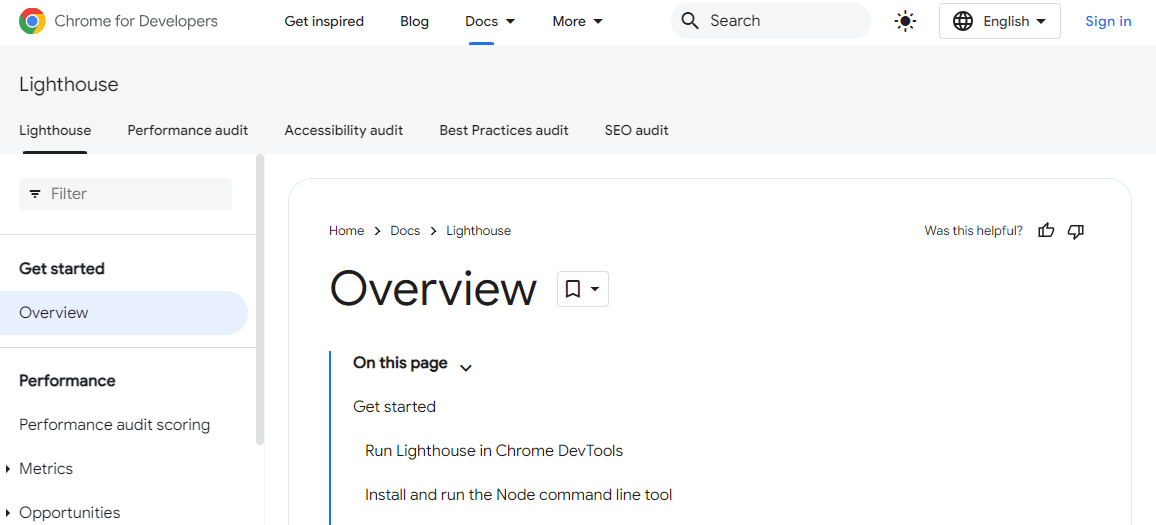1156x525 pixels.
Task: Open the More dropdown menu
Action: pos(577,21)
